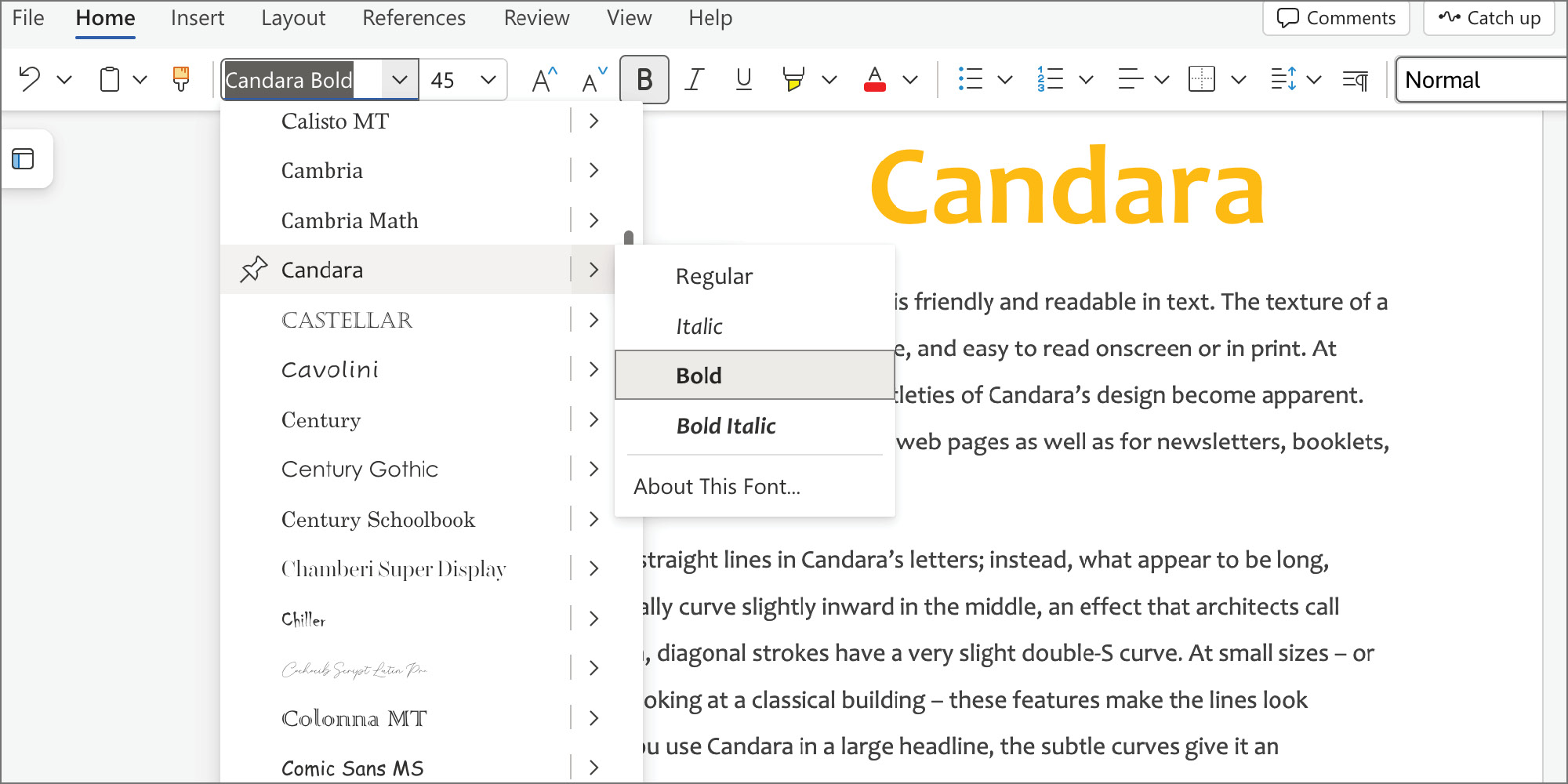Expand the Cambria font submenu

(x=594, y=170)
